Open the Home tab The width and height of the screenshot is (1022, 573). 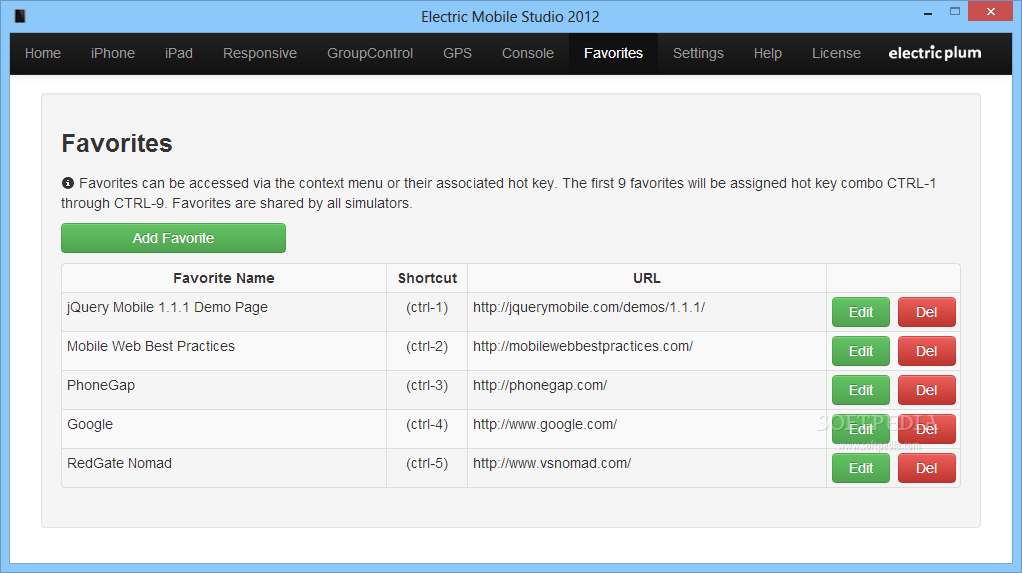click(43, 53)
